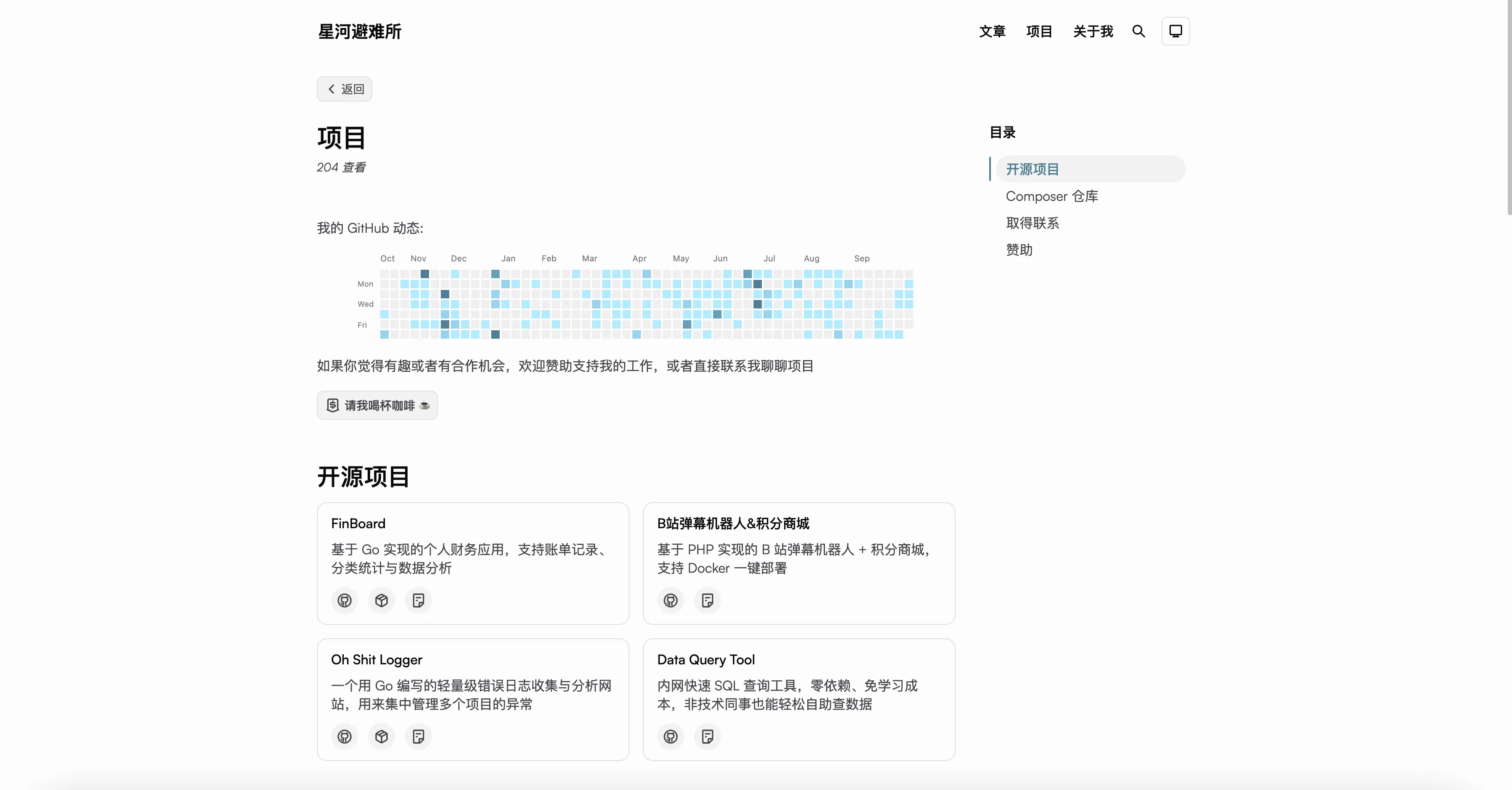Jump to 取得联系 section in contents
1512x790 pixels.
(x=1033, y=223)
